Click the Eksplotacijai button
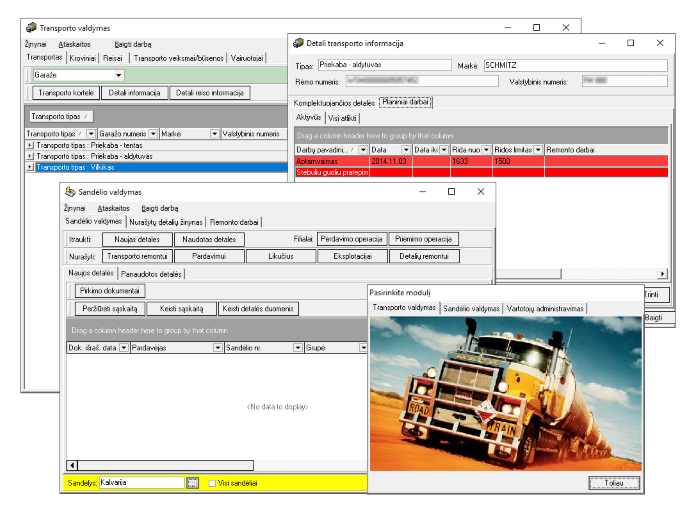Image resolution: width=700 pixels, height=510 pixels. point(353,256)
